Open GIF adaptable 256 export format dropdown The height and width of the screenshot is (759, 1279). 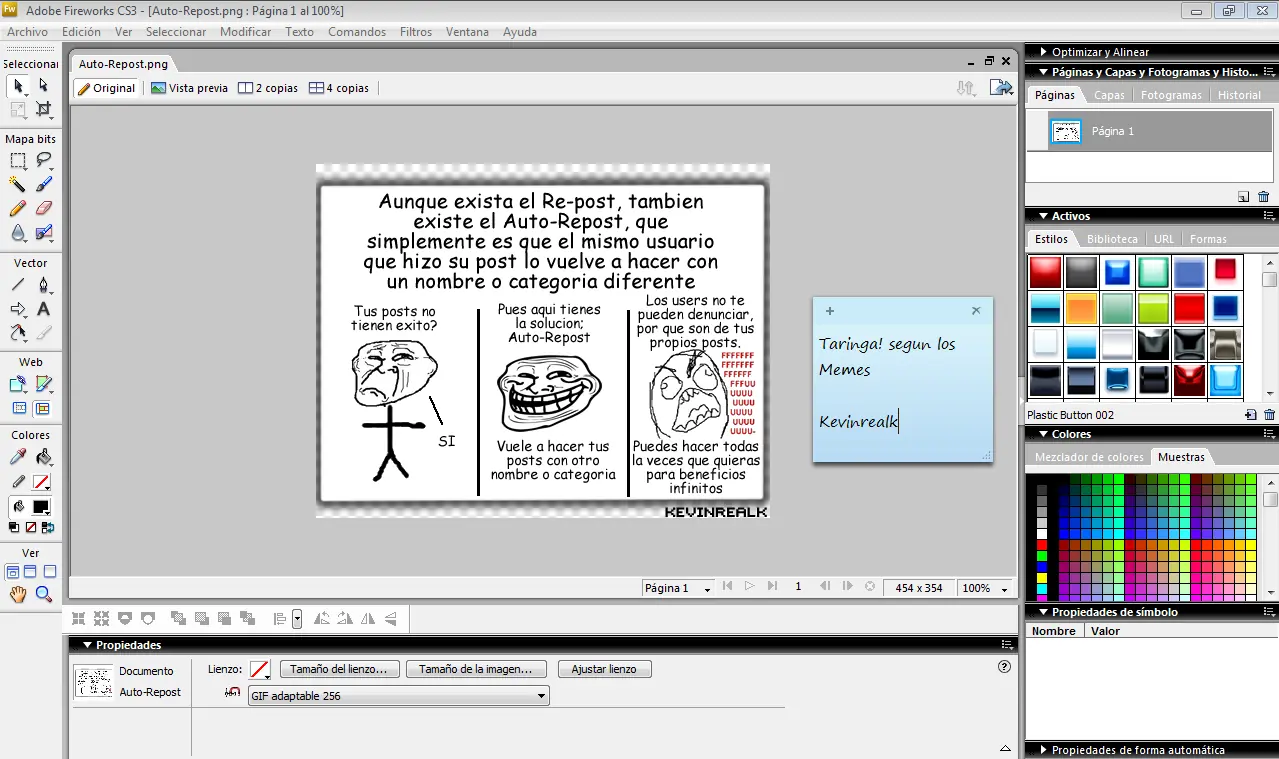(x=398, y=696)
